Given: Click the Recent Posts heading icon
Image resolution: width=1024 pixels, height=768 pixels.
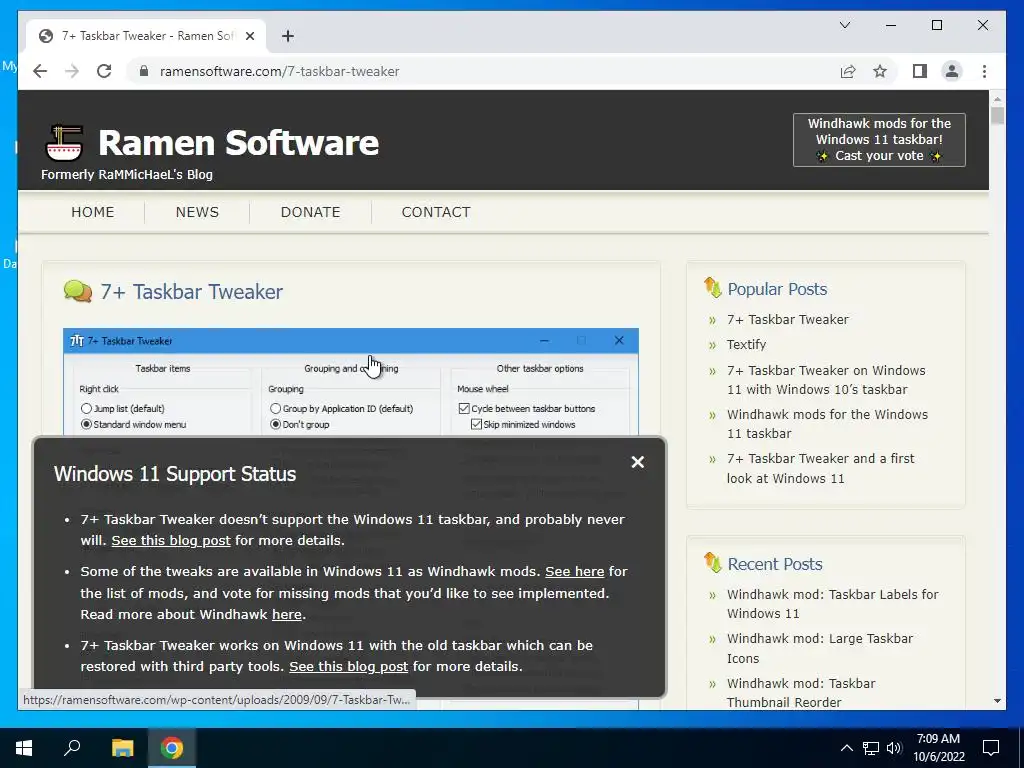Looking at the screenshot, I should coord(712,562).
